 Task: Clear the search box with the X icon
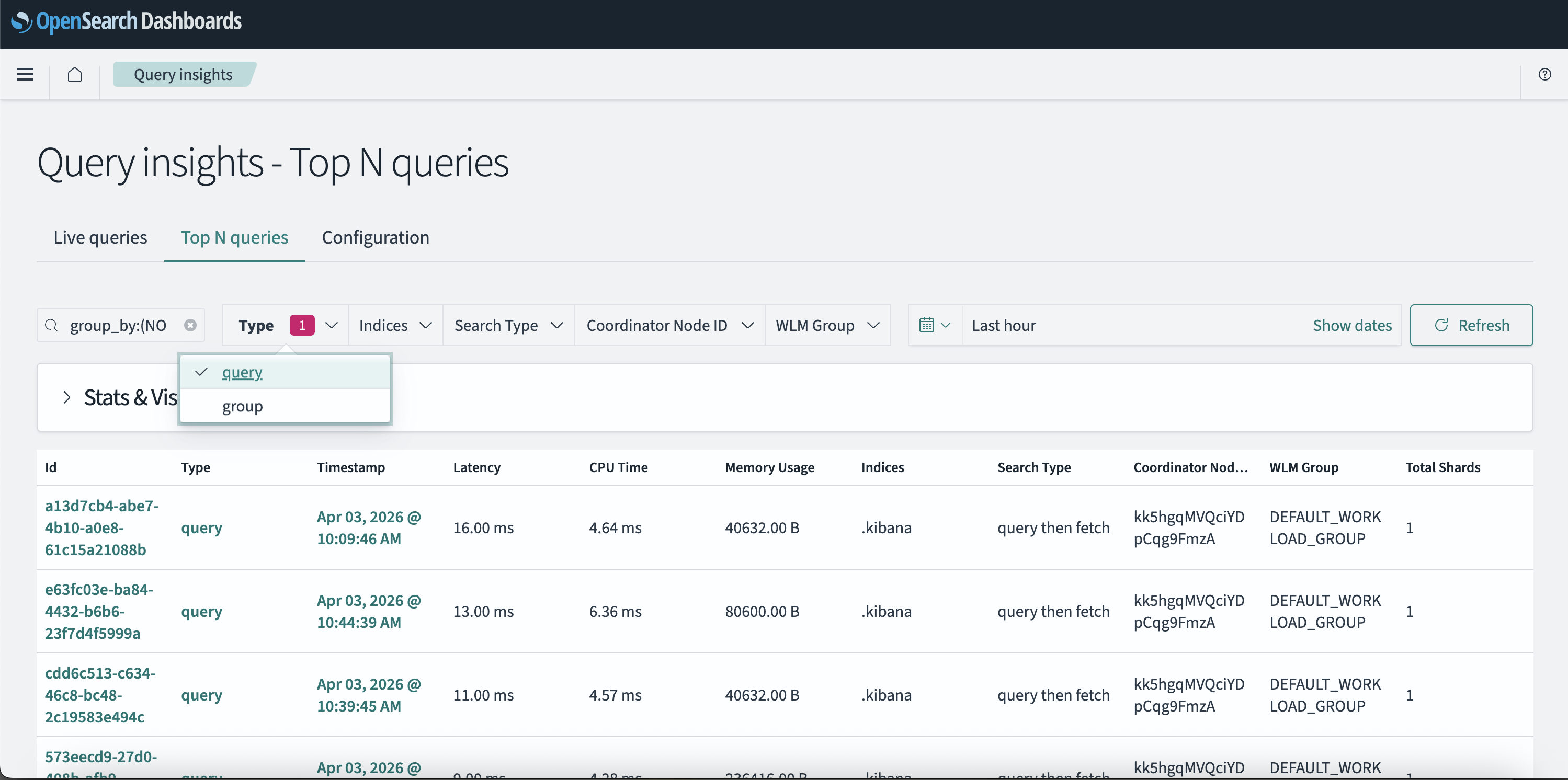(190, 326)
